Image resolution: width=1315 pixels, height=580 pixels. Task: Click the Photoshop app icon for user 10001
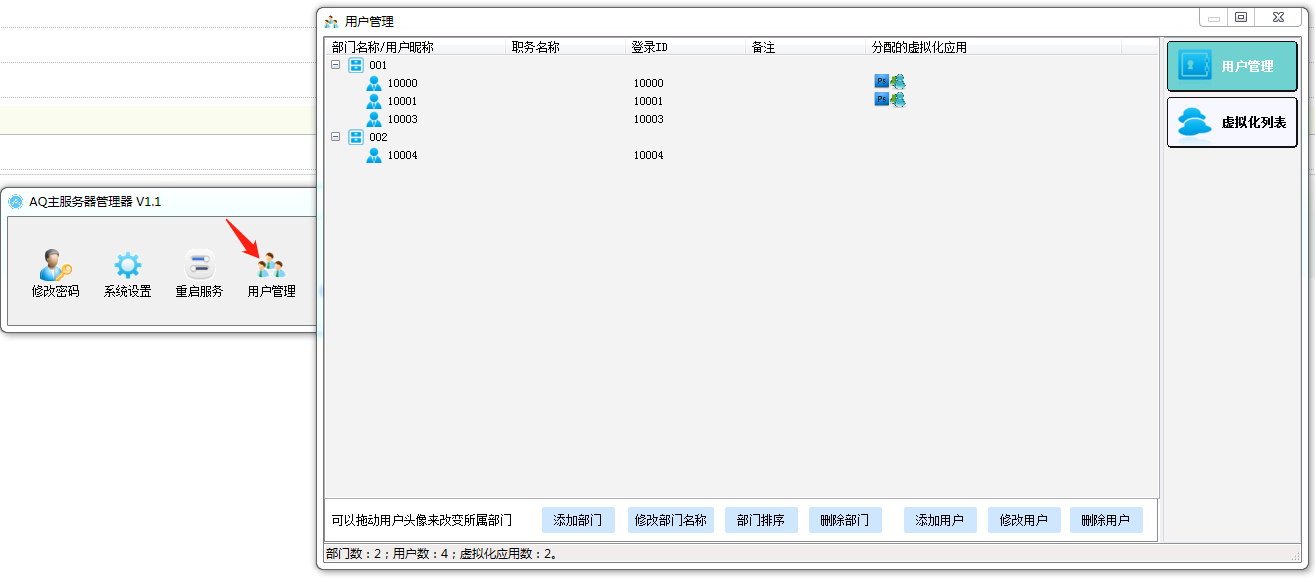click(x=881, y=100)
